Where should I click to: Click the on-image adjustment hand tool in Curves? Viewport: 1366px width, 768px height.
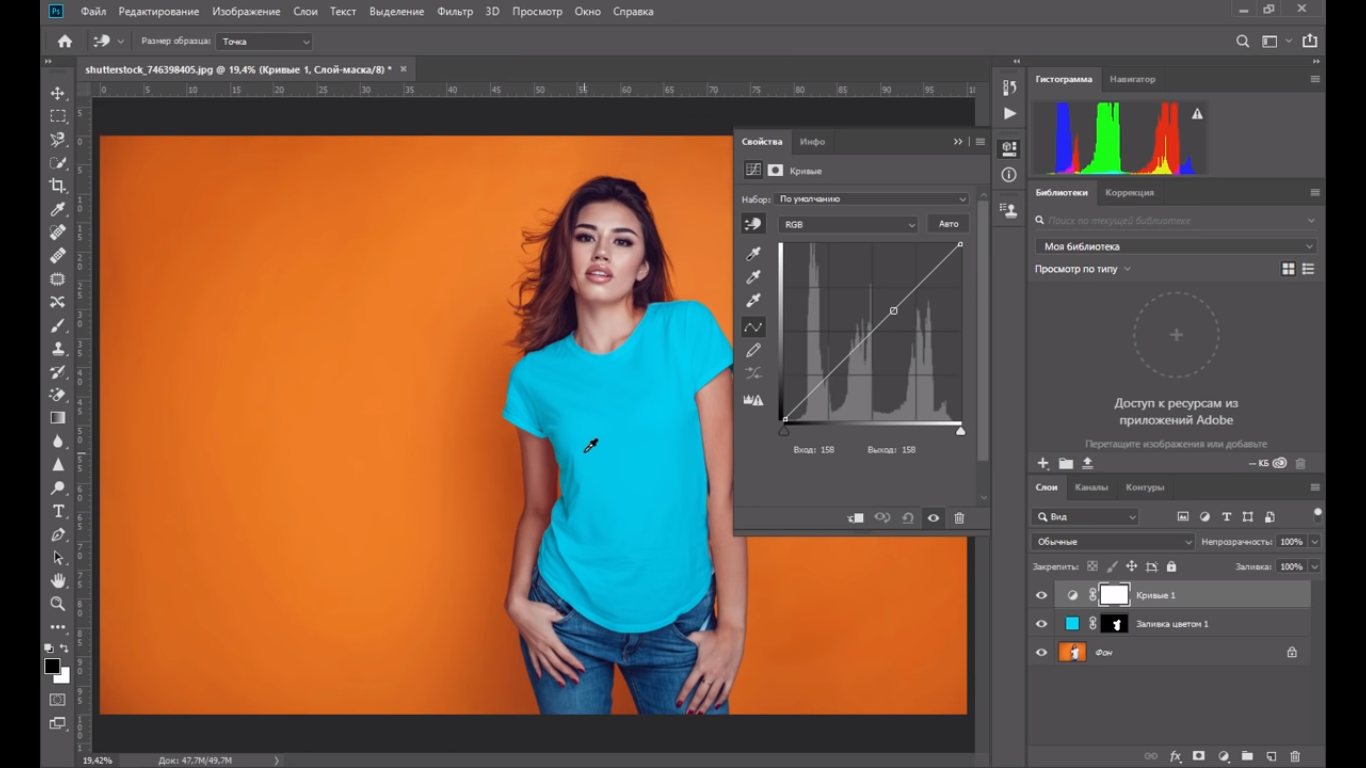pyautogui.click(x=753, y=224)
